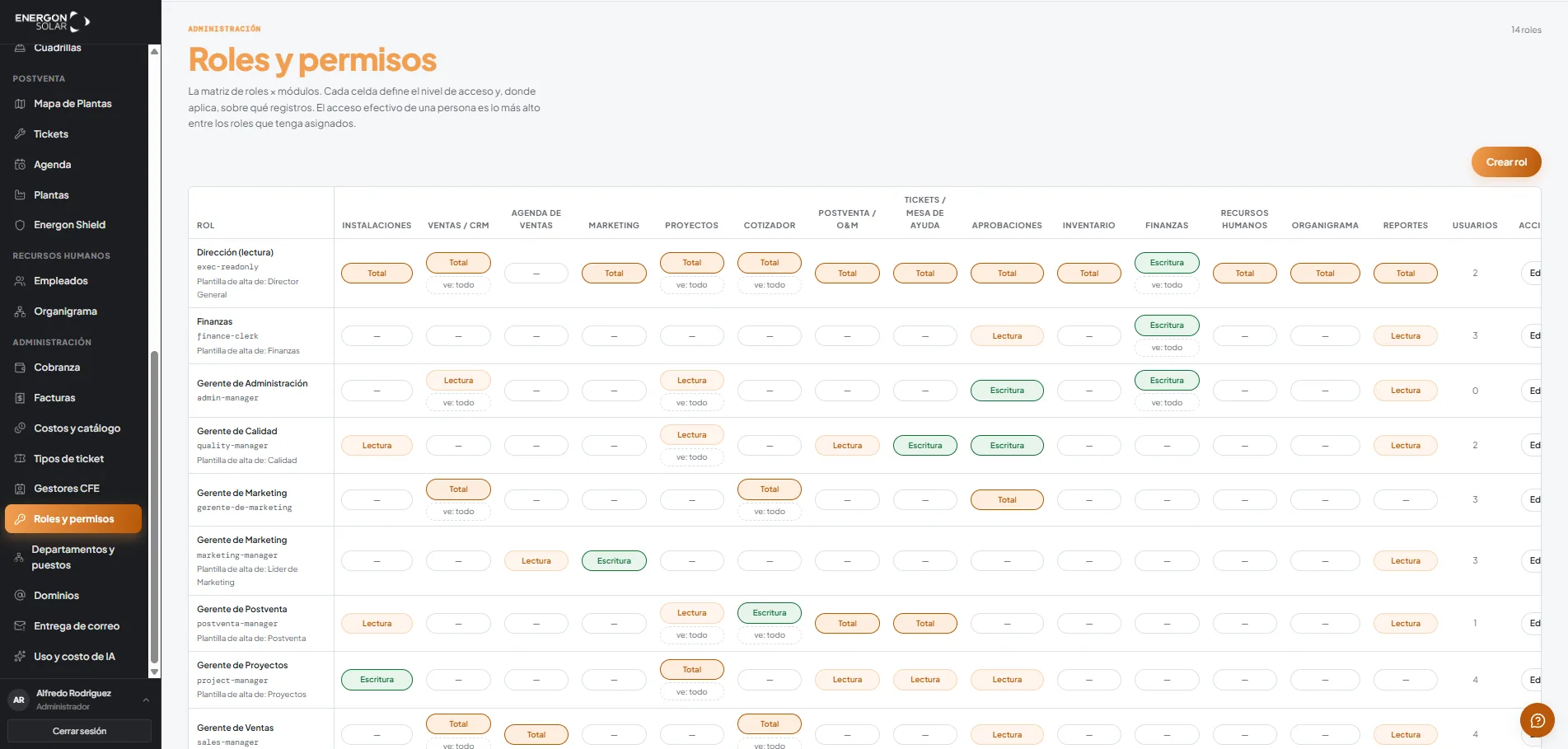
Task: Open Mapa de Plantas map icon
Action: pyautogui.click(x=20, y=104)
